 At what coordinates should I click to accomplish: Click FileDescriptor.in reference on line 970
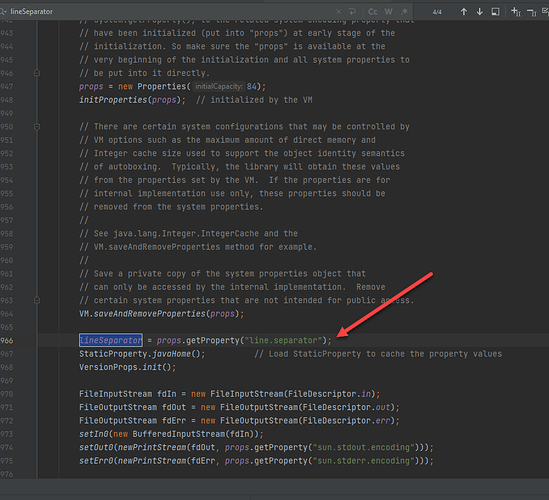329,394
